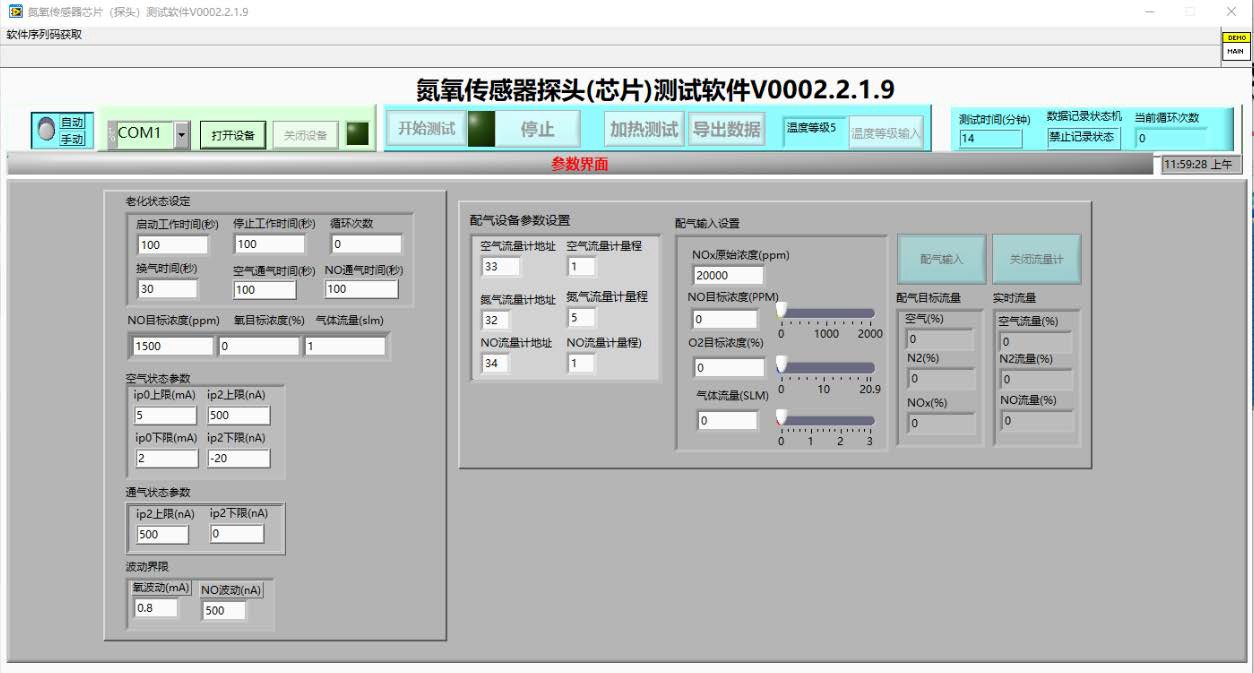The width and height of the screenshot is (1254, 673).
Task: Click the 关闭设备 button
Action: coord(305,135)
